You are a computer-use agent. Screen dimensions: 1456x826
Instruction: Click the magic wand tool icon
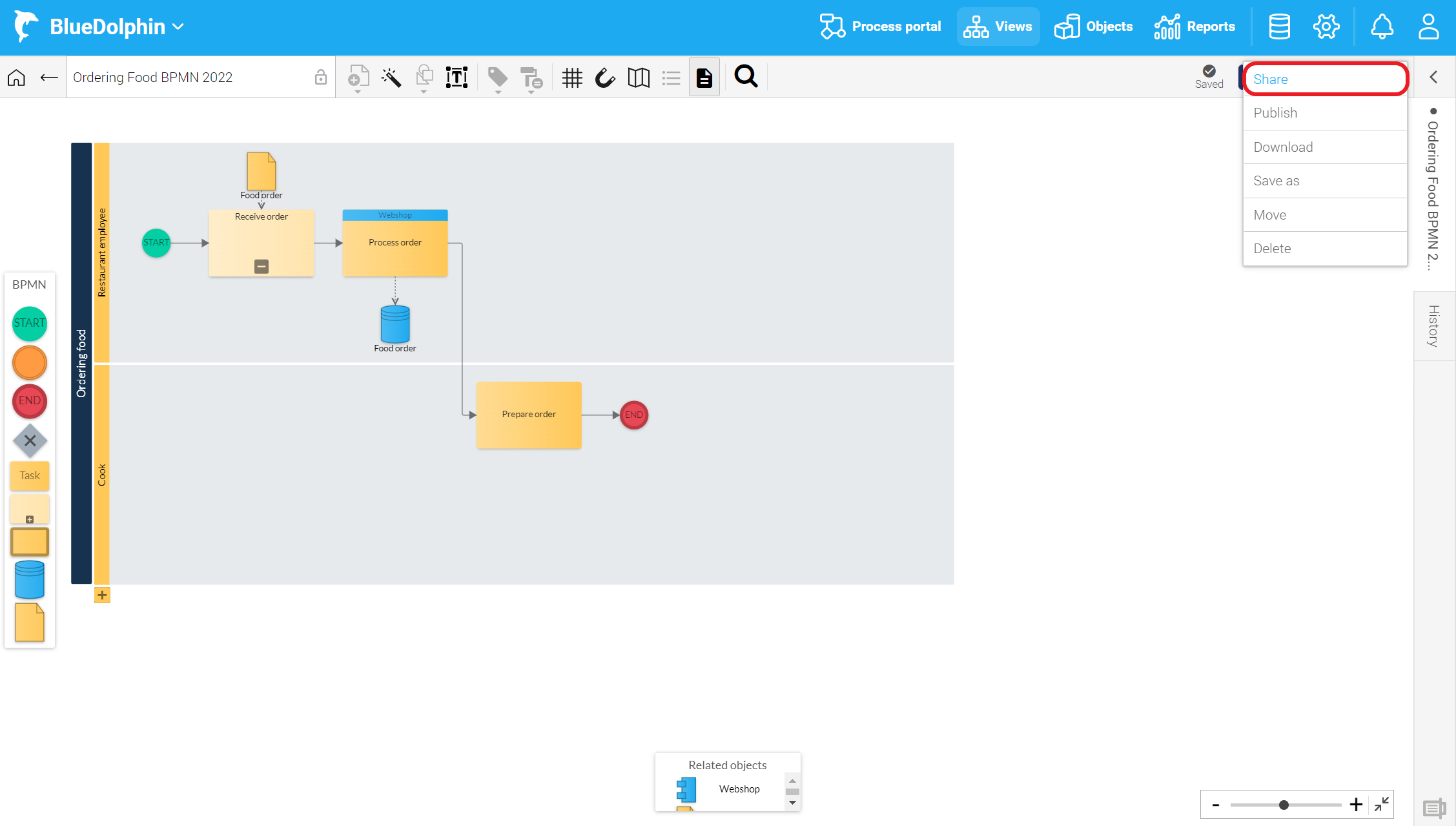tap(391, 78)
